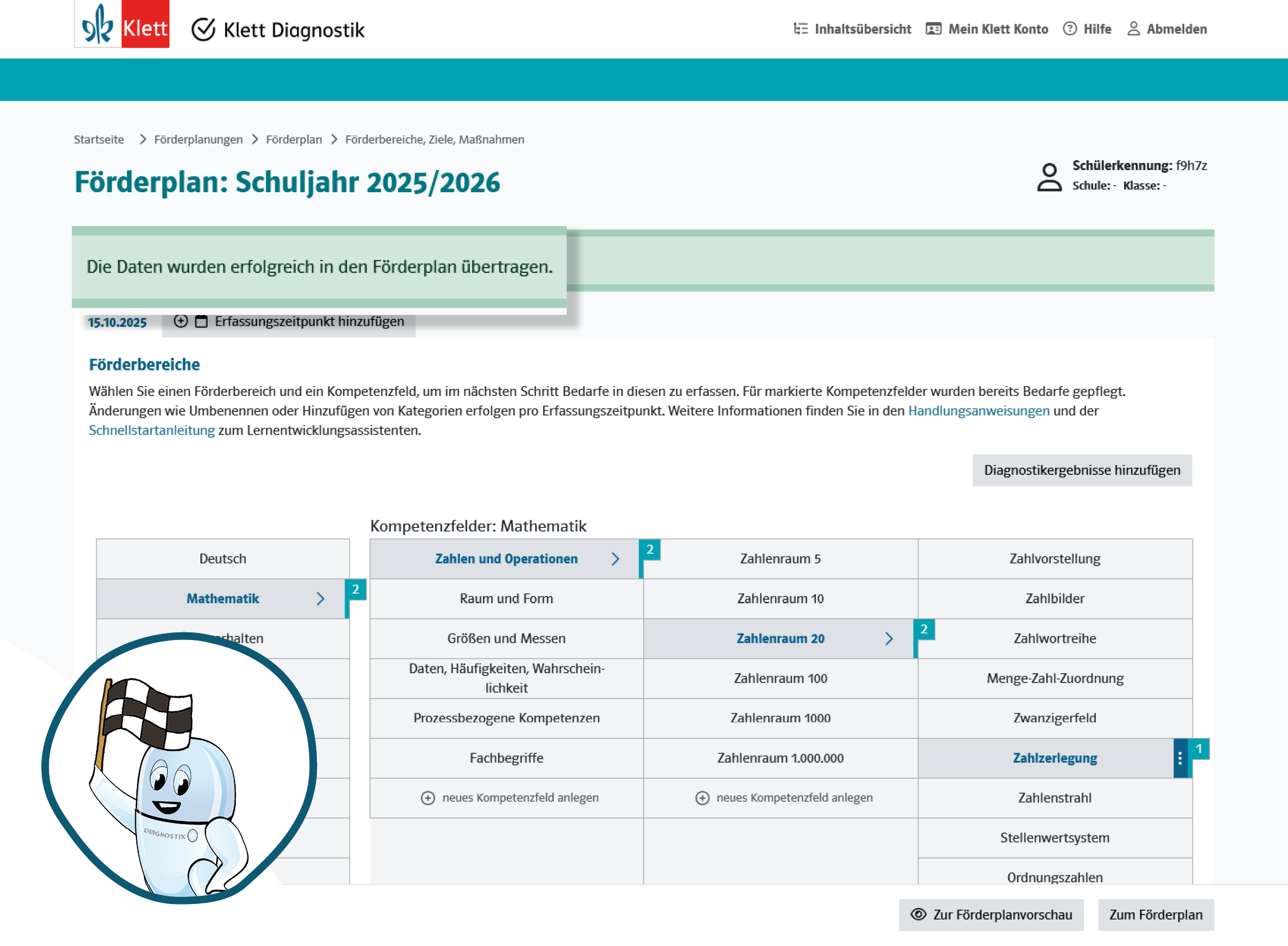Click the Hilfe question mark icon
Screen dimensions: 1288x946
point(1070,29)
